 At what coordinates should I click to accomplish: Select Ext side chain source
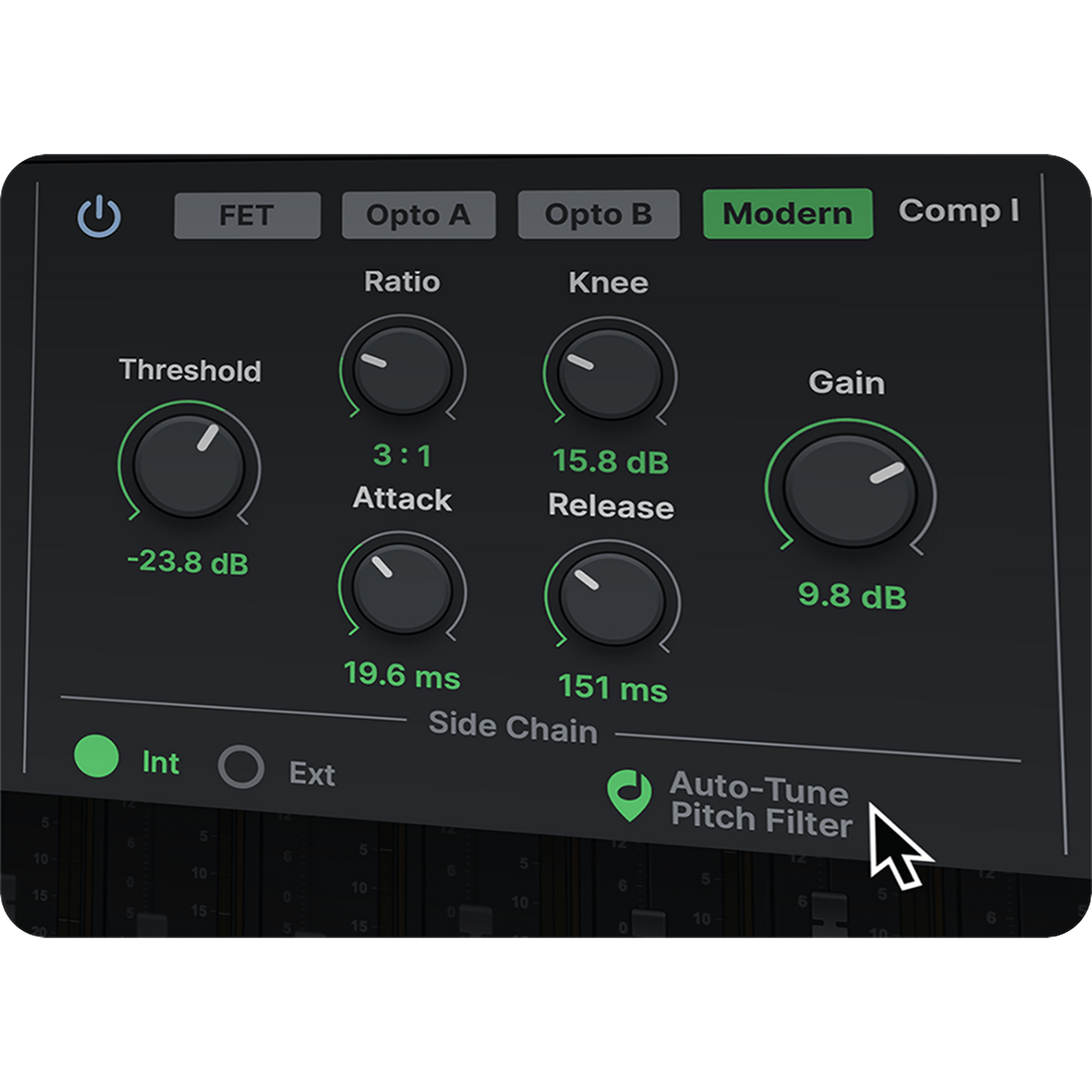241,767
